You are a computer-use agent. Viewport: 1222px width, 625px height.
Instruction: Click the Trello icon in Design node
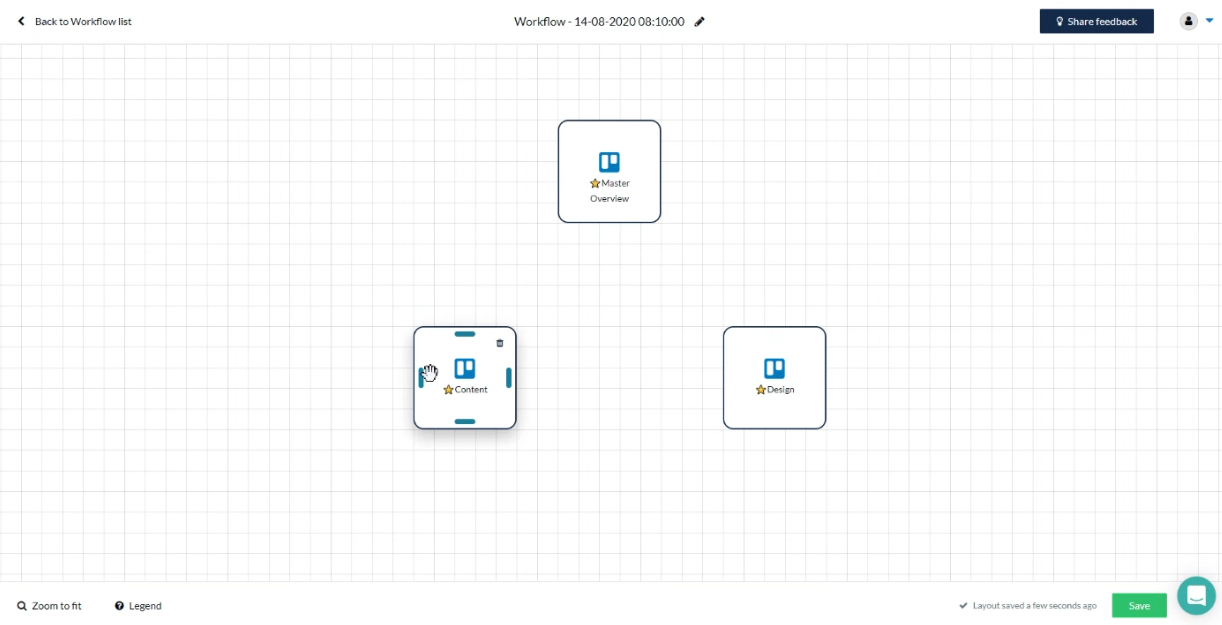(x=774, y=368)
